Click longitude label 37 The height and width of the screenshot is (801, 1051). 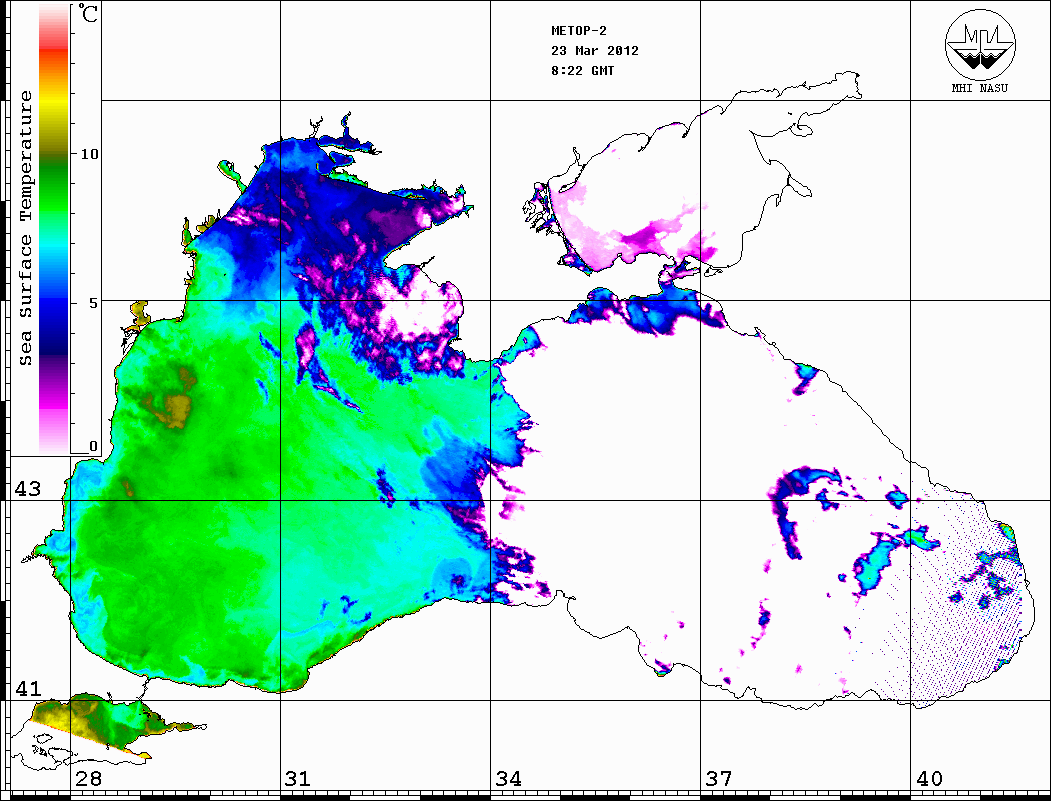[719, 779]
